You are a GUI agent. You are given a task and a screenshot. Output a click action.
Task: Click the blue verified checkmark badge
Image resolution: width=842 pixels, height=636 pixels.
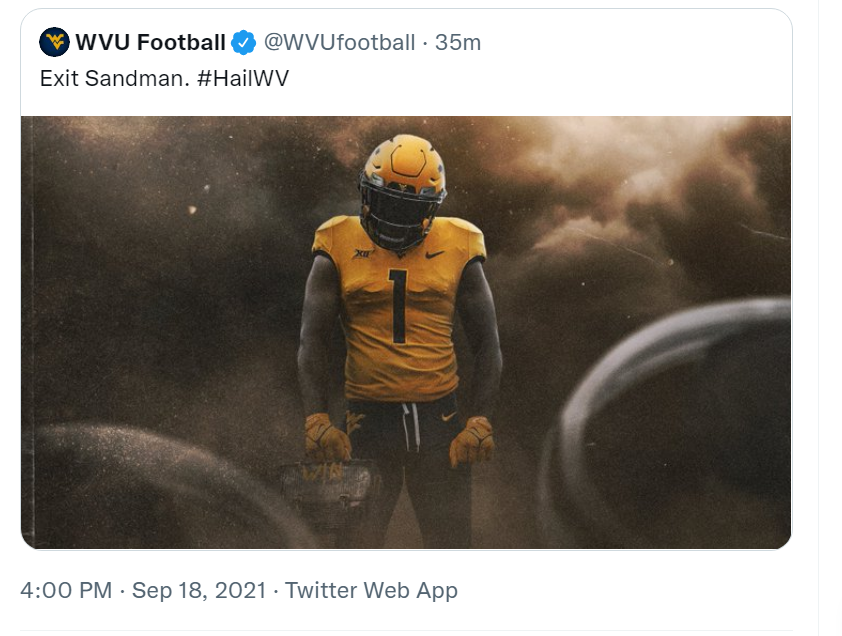[243, 42]
